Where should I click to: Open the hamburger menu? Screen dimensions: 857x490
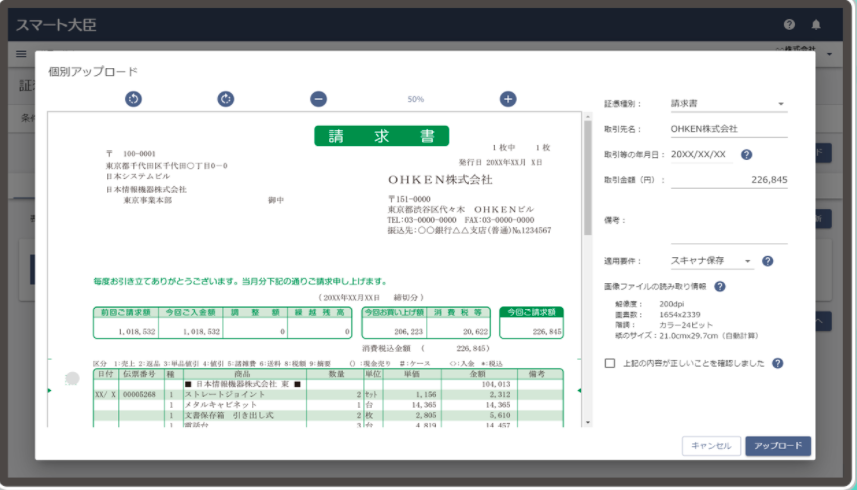[x=21, y=54]
